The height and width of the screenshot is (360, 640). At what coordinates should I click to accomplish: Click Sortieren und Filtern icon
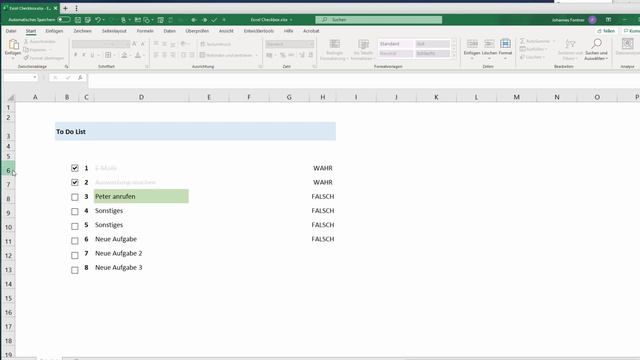click(570, 44)
